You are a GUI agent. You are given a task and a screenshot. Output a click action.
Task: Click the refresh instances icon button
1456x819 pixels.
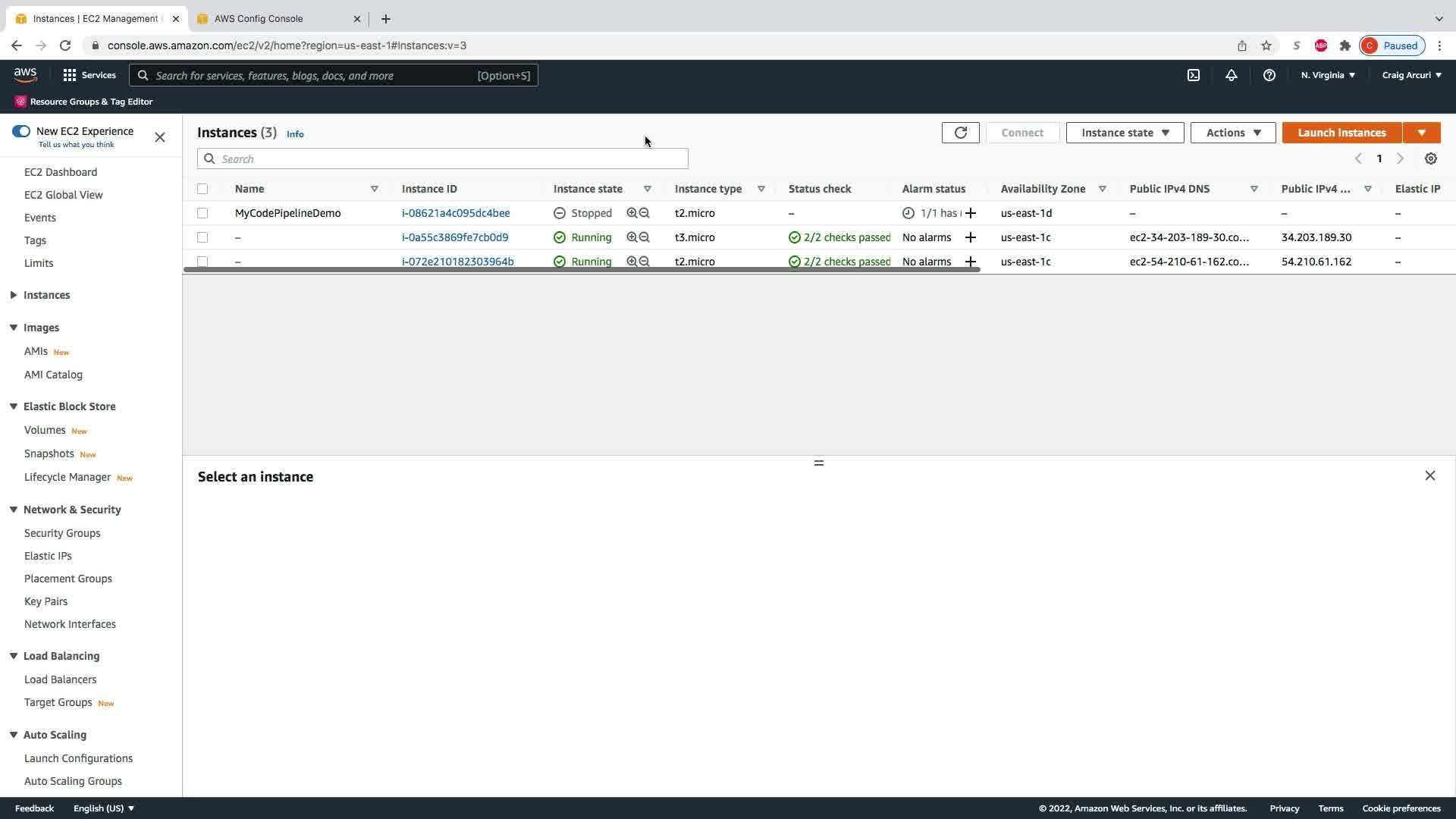point(960,133)
